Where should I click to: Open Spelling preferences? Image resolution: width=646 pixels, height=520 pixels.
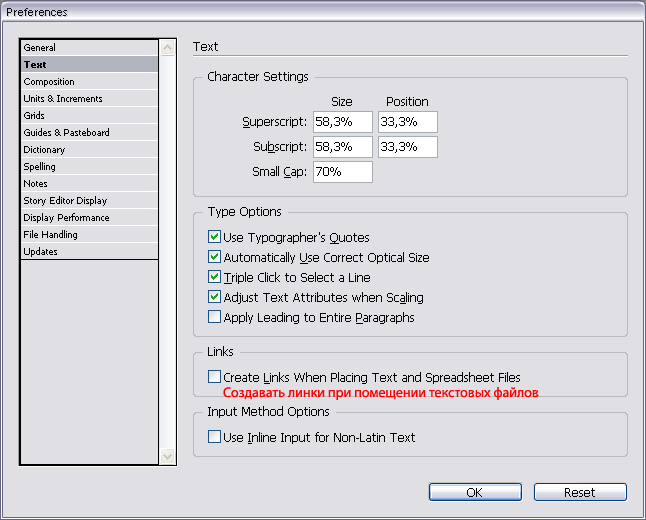89,166
